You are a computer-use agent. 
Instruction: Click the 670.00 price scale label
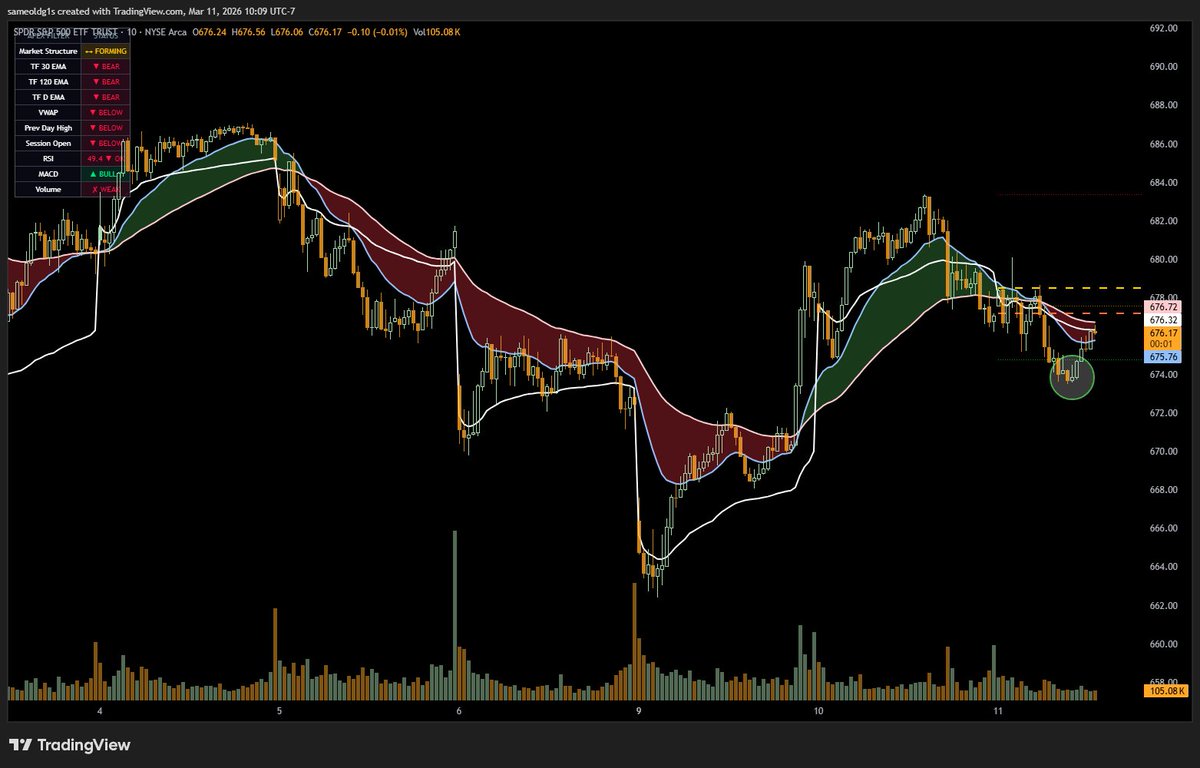(1163, 451)
